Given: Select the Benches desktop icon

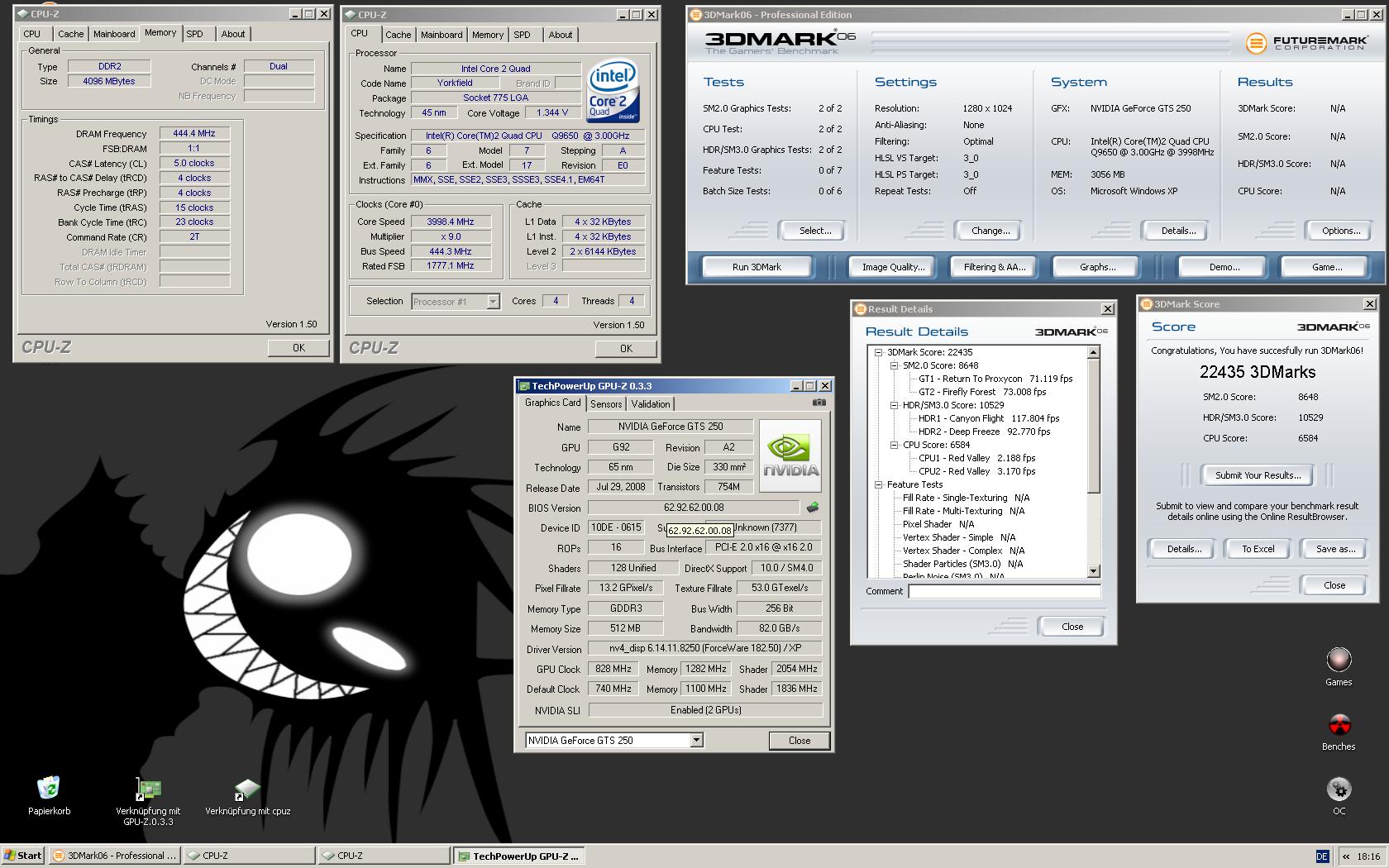Looking at the screenshot, I should (x=1339, y=732).
